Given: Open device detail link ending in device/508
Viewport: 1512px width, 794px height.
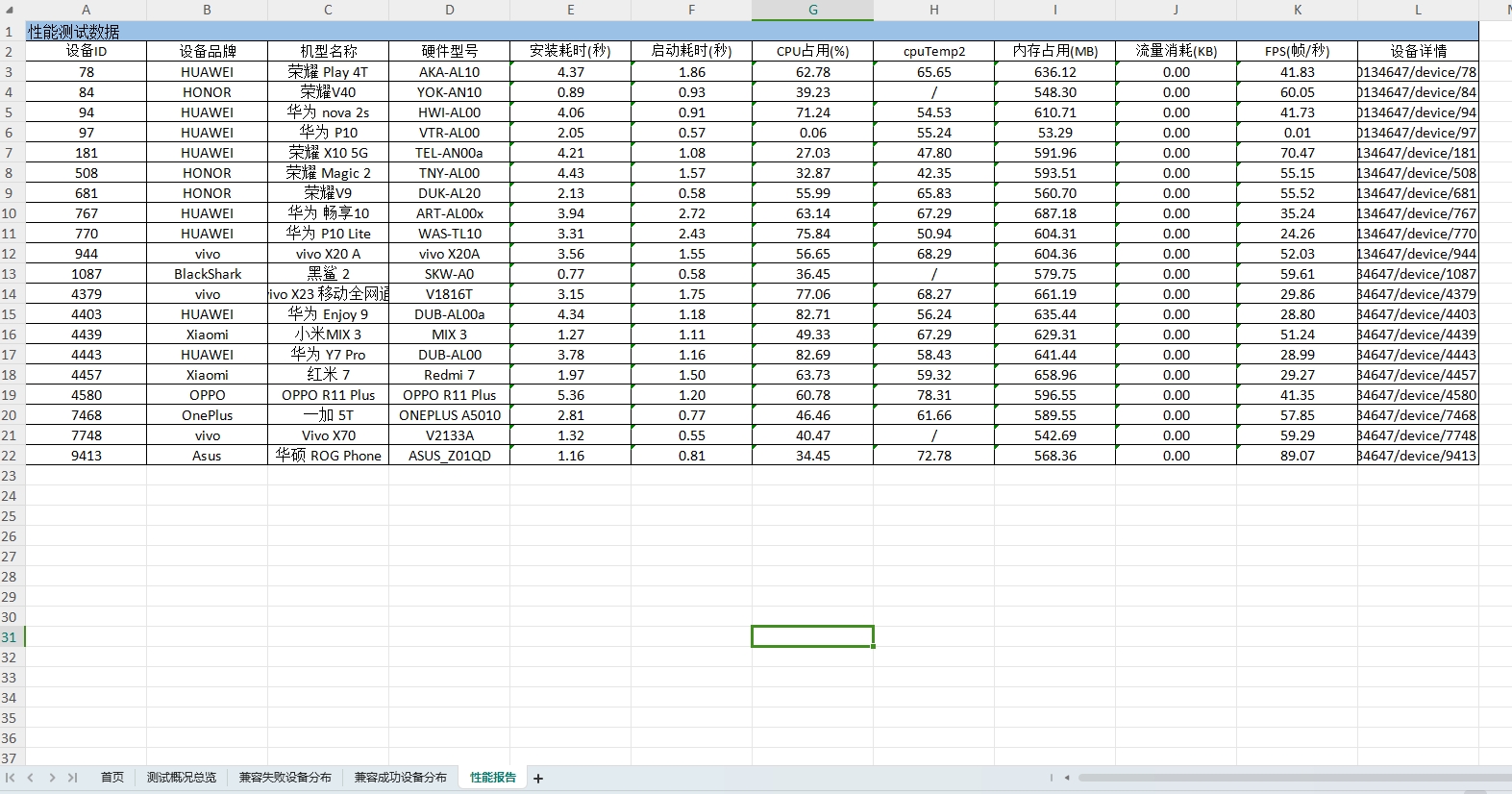Looking at the screenshot, I should [x=1418, y=173].
